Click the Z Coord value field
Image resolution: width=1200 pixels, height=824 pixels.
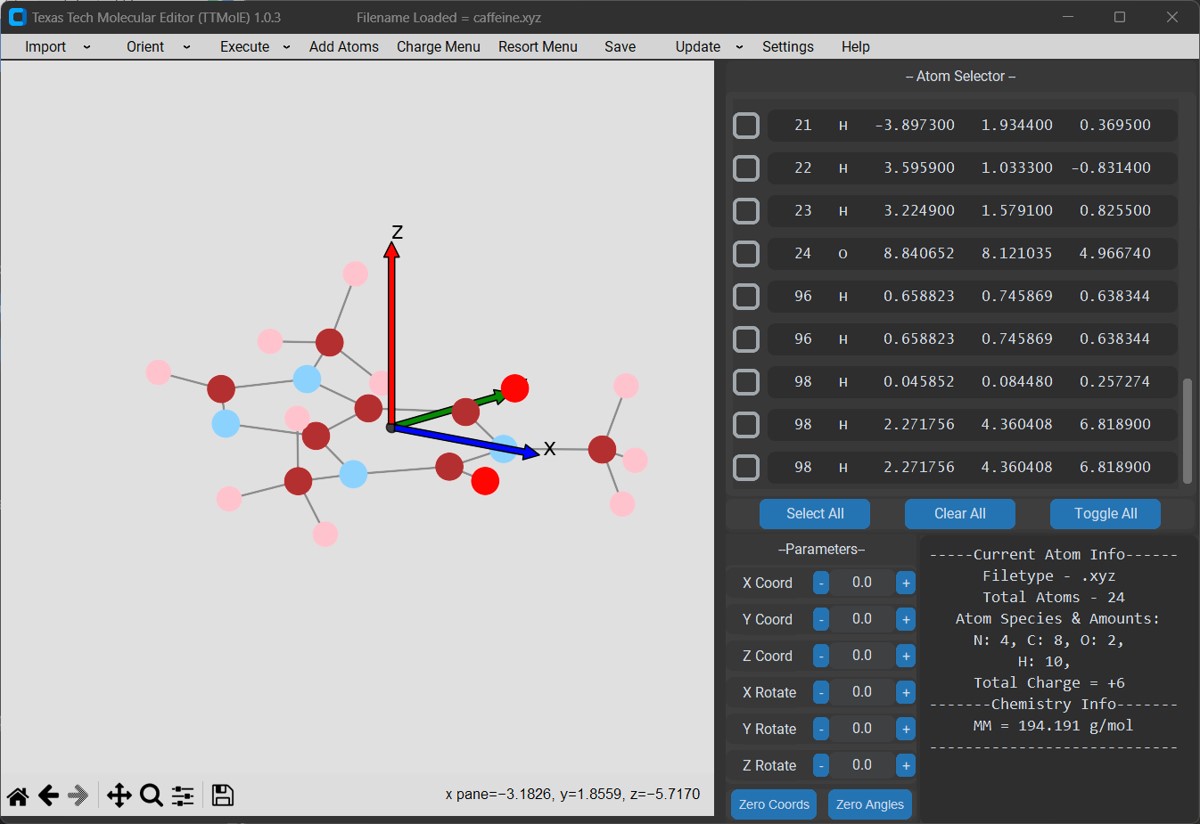(862, 656)
